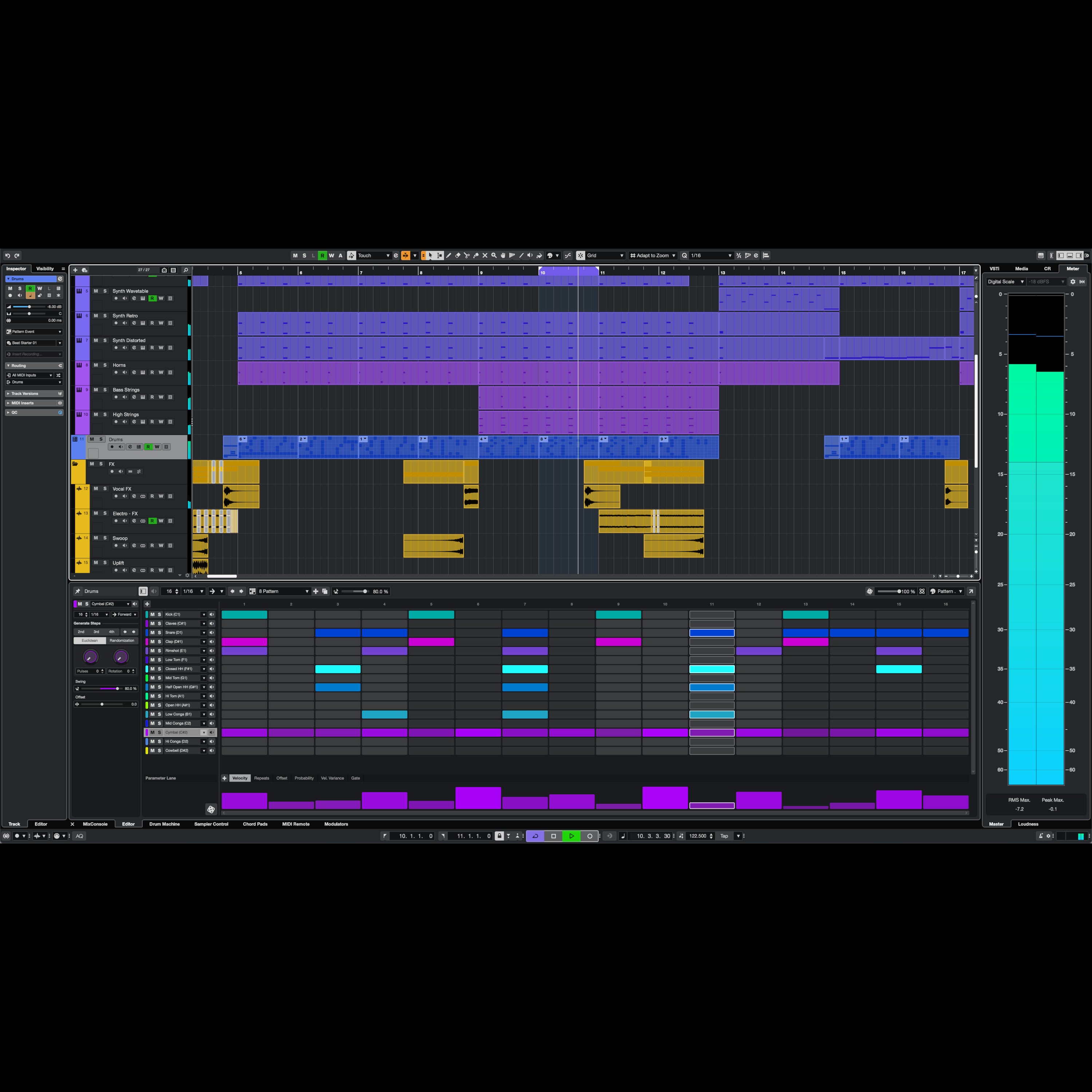Click the tempo 122.500 field
1092x1092 pixels.
pyautogui.click(x=697, y=836)
